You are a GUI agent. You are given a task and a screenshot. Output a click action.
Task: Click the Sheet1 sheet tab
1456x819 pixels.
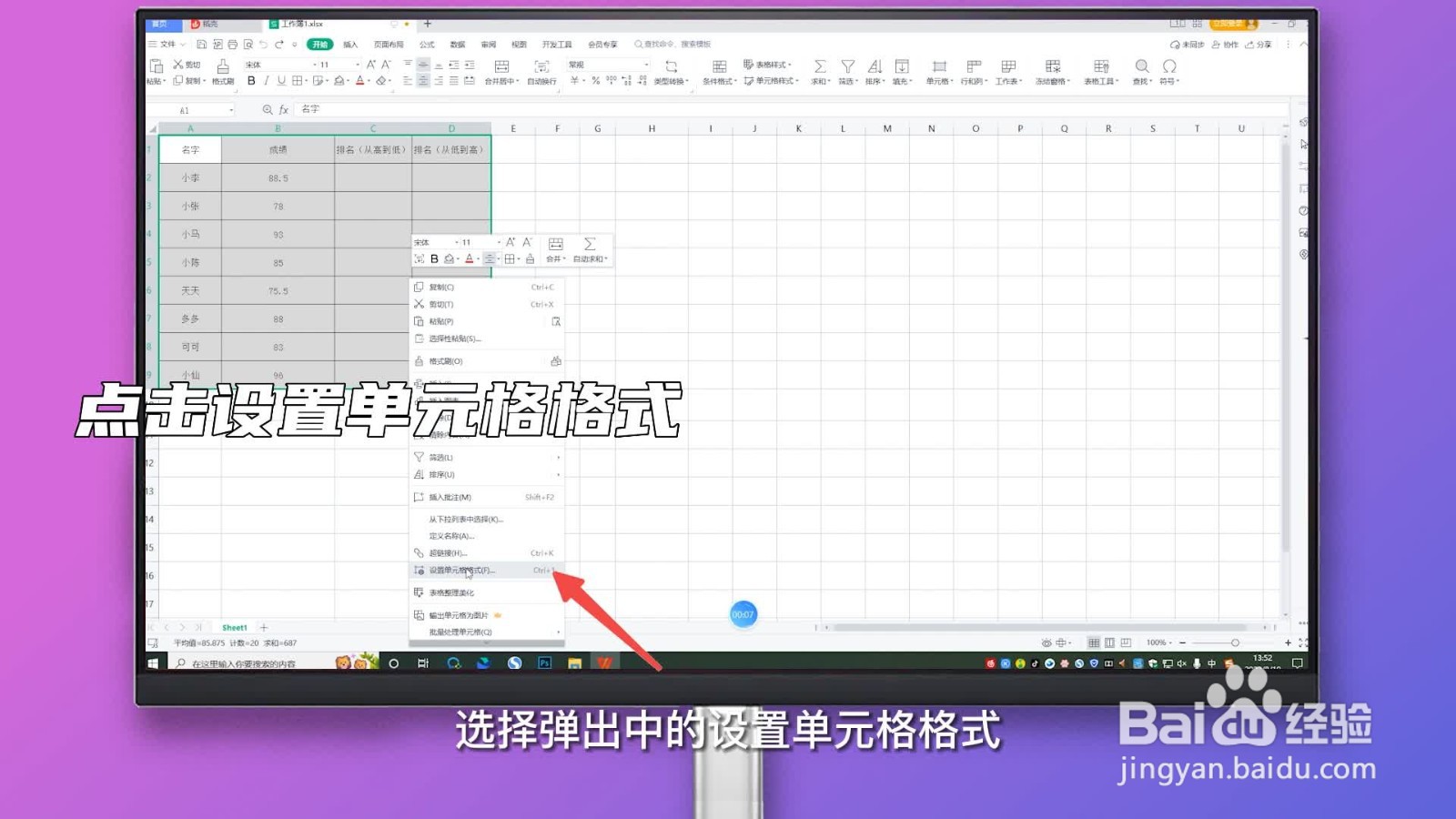235,628
